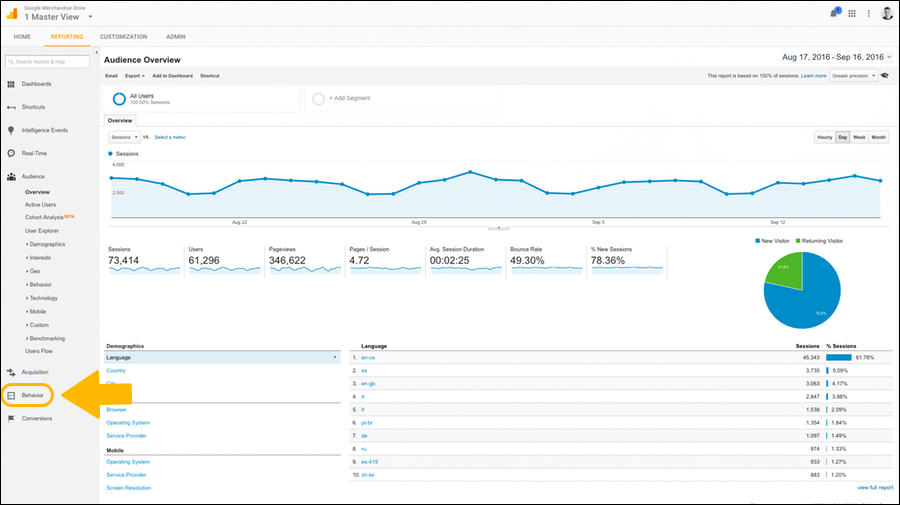Click the Google Analytics logo icon
This screenshot has width=900, height=505.
click(x=12, y=13)
